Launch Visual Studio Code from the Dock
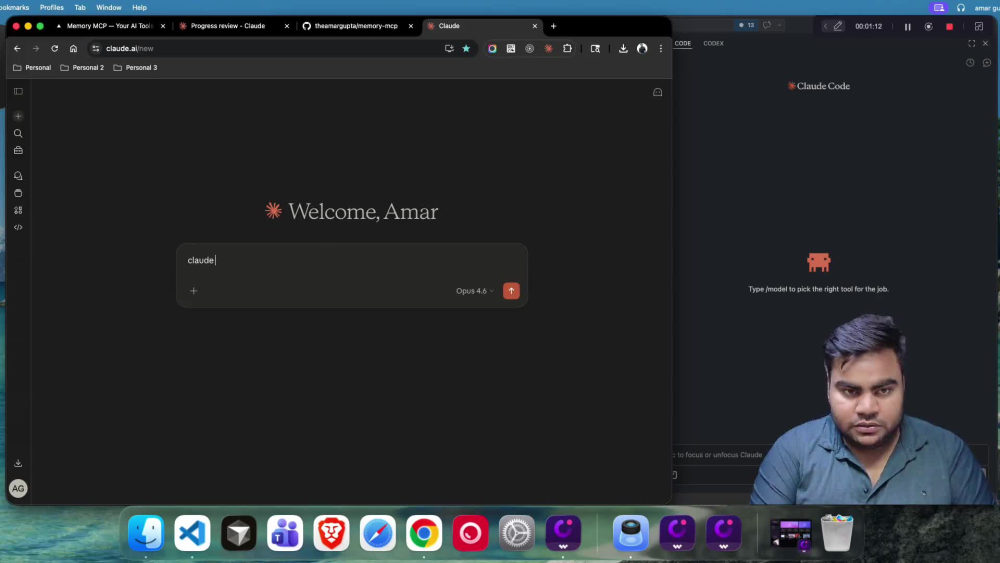 point(192,532)
